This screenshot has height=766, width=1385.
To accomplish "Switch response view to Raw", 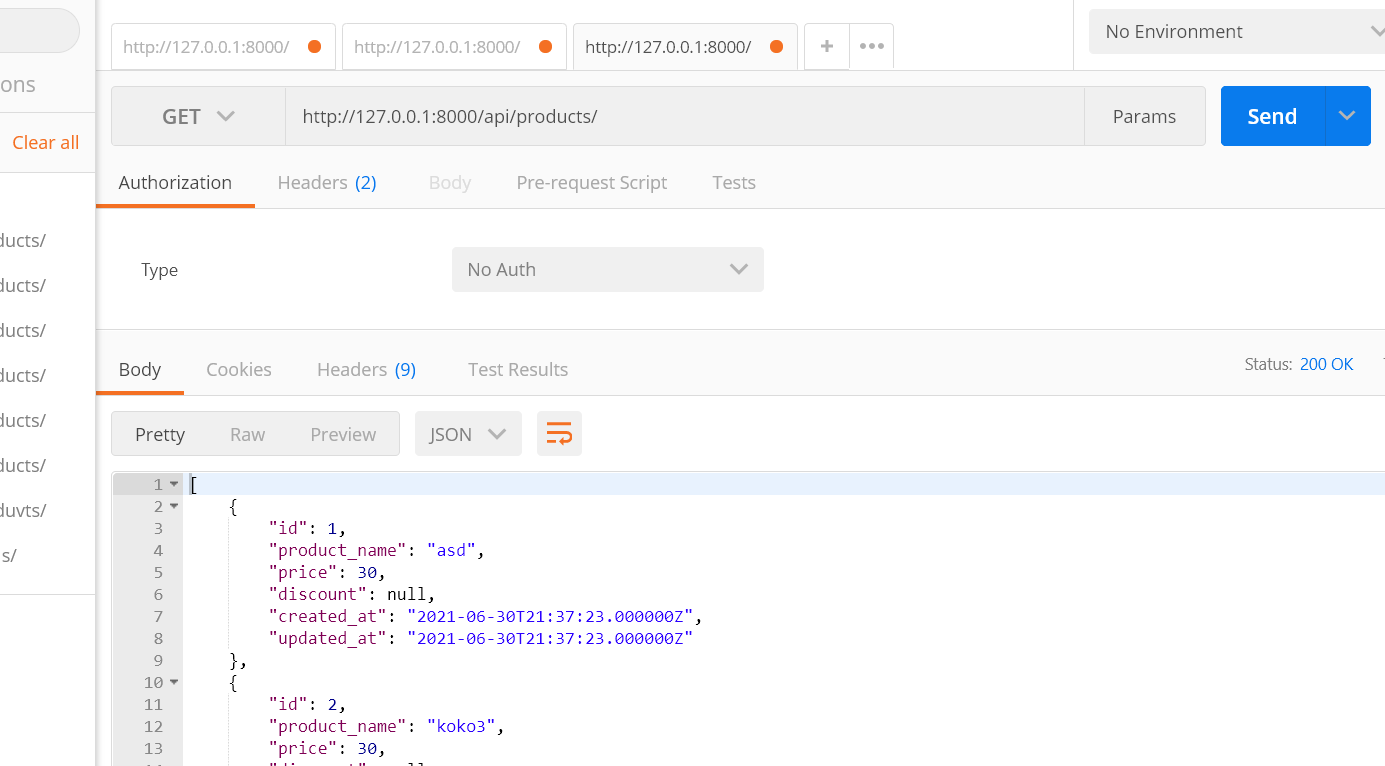I will coord(247,433).
